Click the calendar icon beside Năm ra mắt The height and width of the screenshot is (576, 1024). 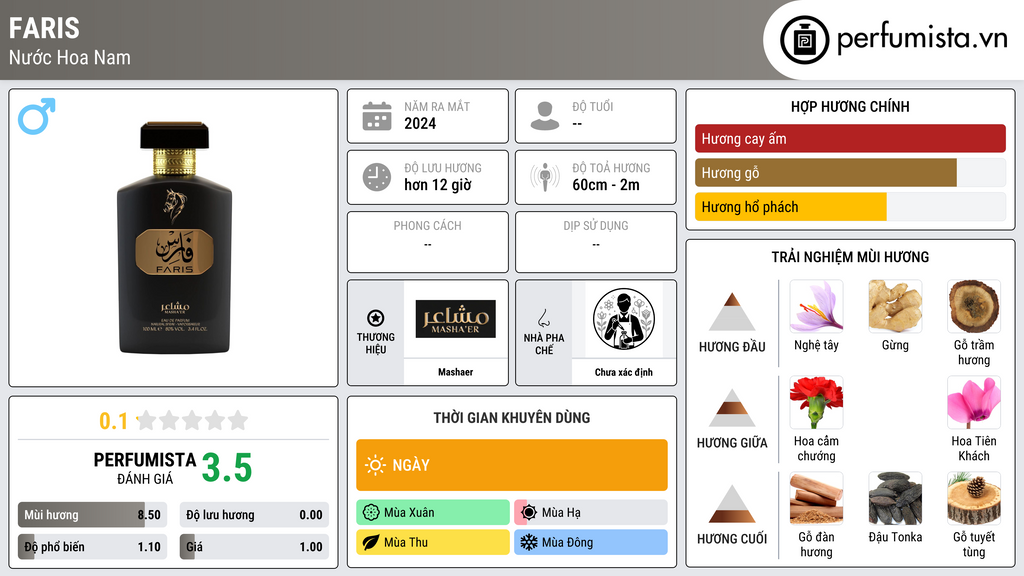point(377,116)
